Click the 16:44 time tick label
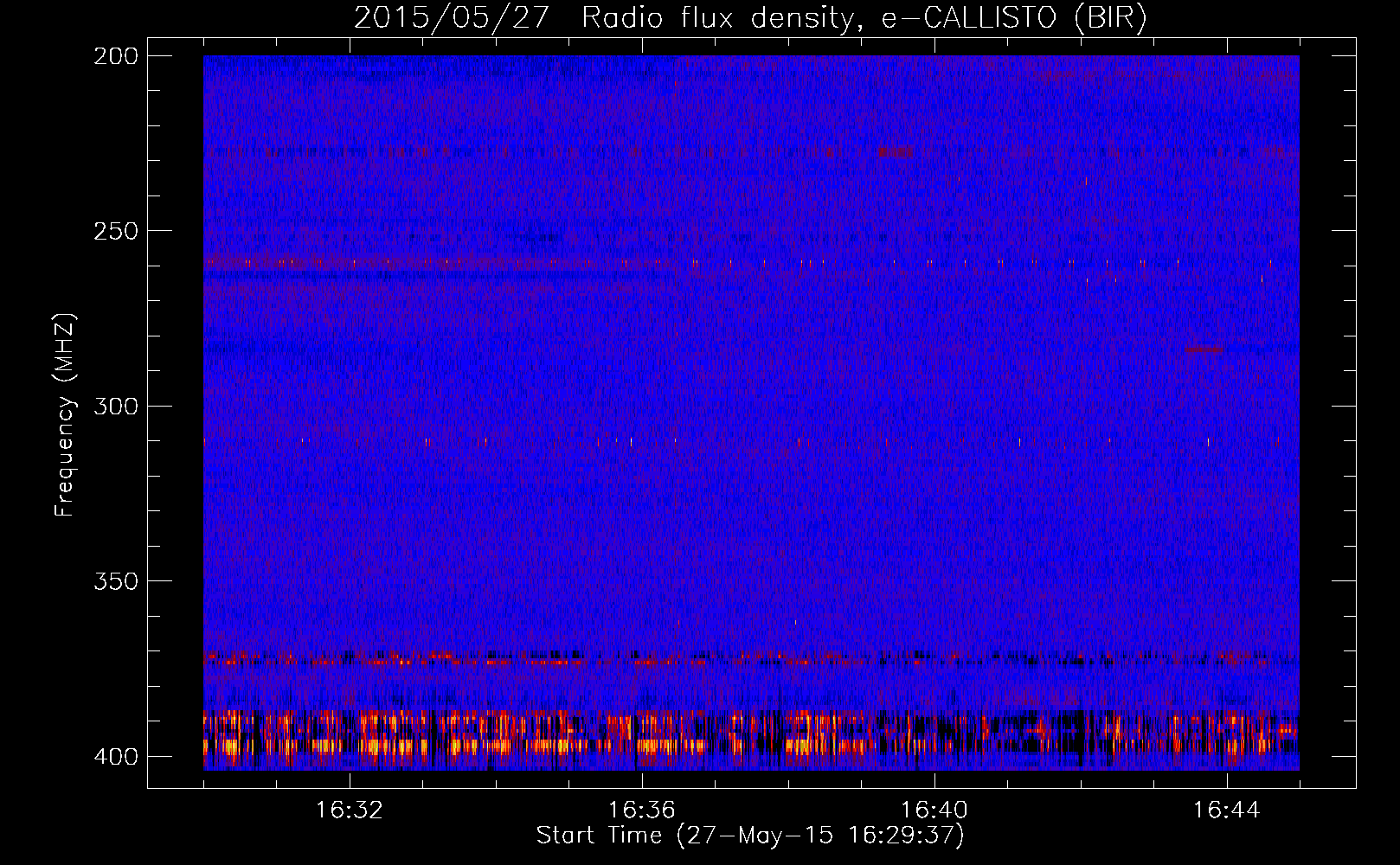This screenshot has height=865, width=1400. [x=1227, y=811]
